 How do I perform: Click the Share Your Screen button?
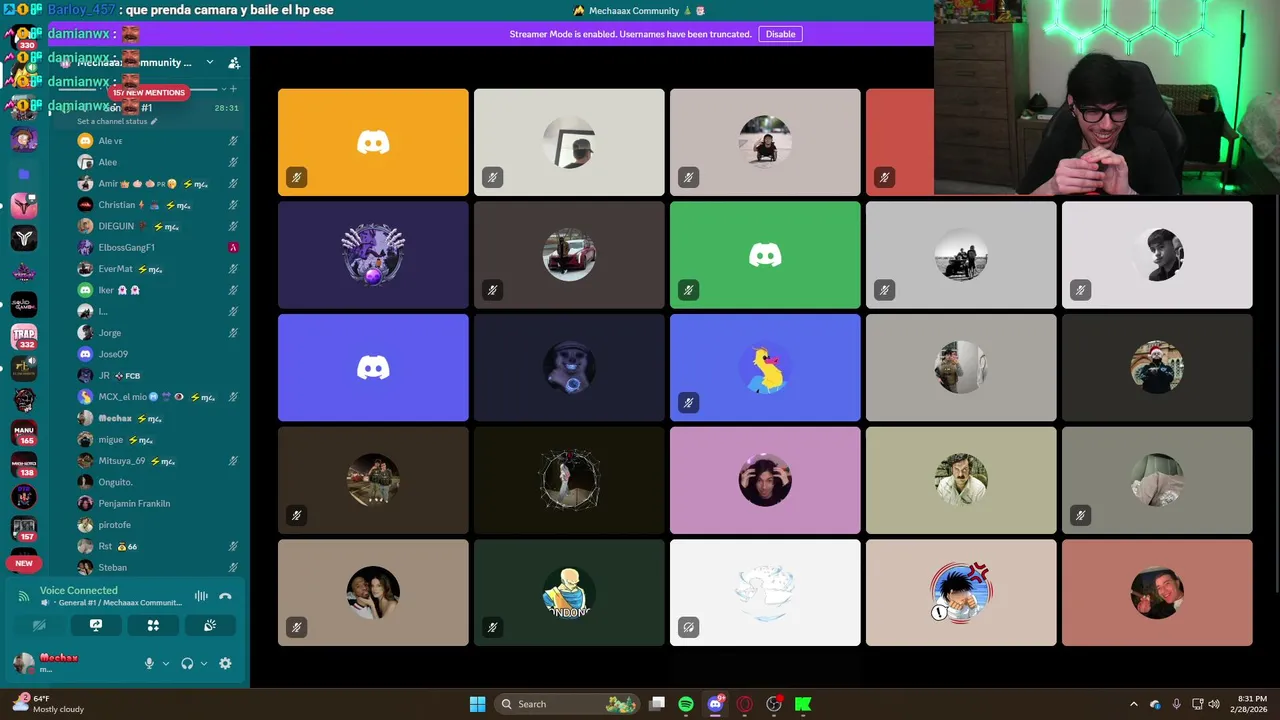96,625
